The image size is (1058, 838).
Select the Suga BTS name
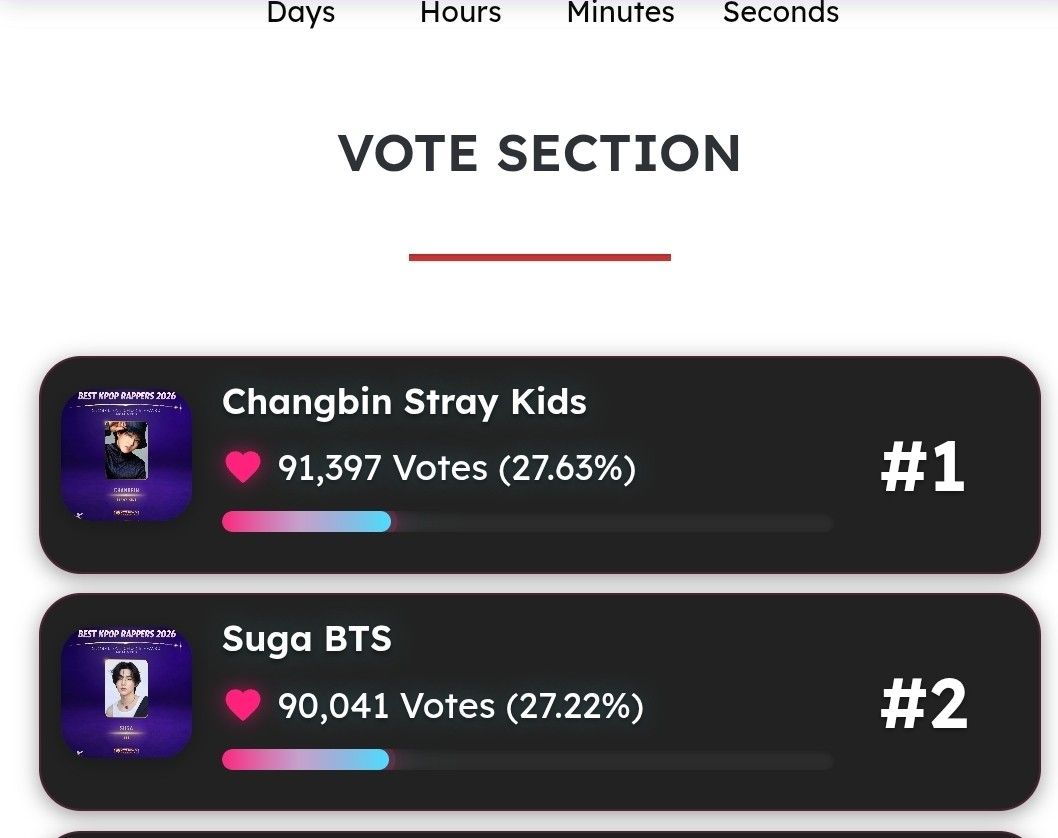point(307,639)
